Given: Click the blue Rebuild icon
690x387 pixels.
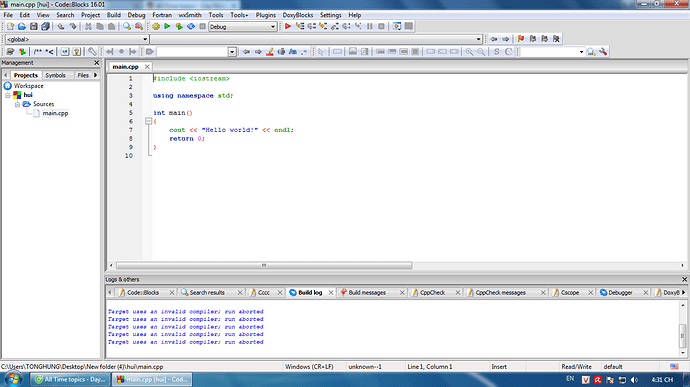Looking at the screenshot, I should [191, 27].
